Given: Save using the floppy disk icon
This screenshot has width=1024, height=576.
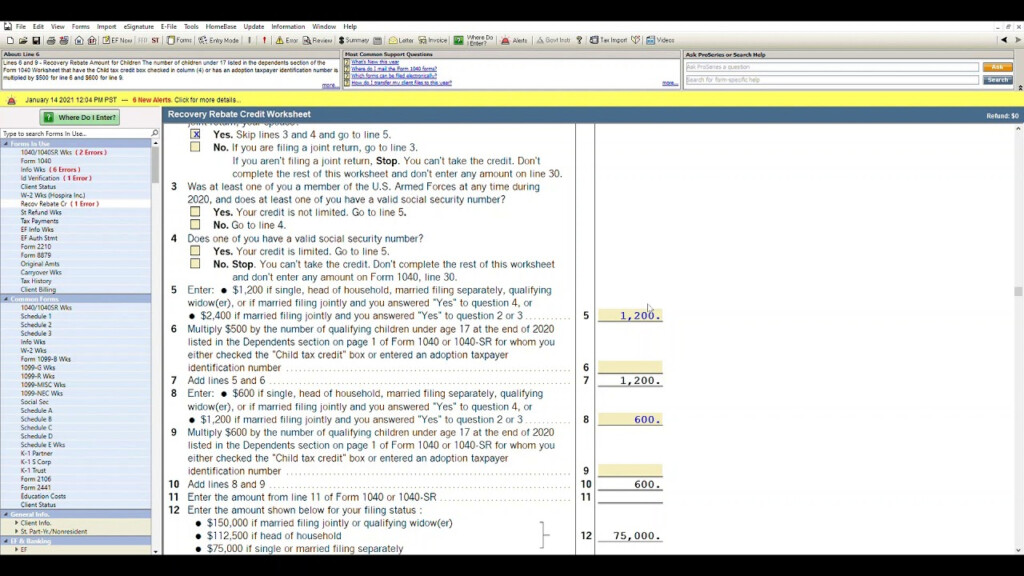Looking at the screenshot, I should click(x=36, y=40).
